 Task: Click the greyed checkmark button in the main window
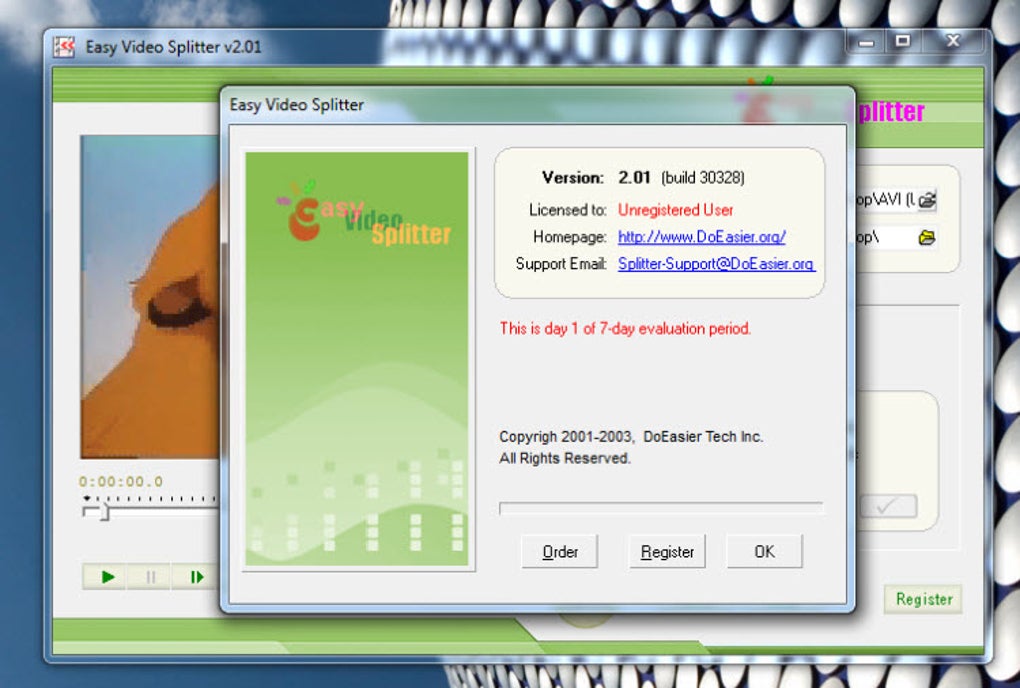888,506
